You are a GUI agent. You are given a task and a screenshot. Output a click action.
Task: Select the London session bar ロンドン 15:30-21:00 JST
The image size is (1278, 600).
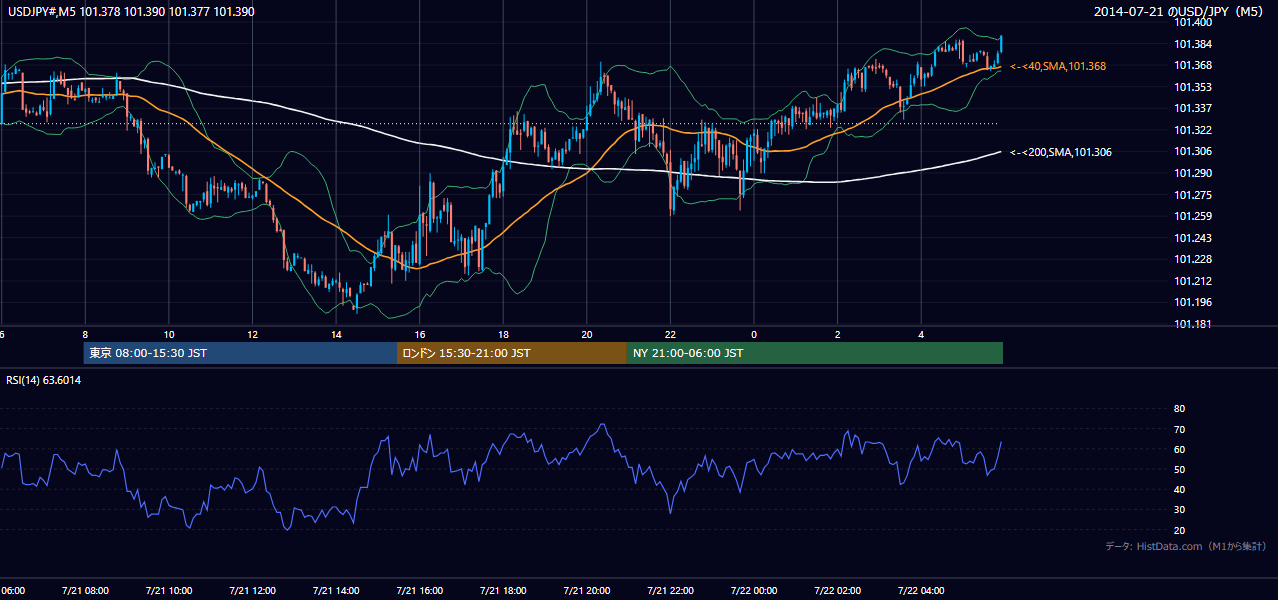click(512, 353)
